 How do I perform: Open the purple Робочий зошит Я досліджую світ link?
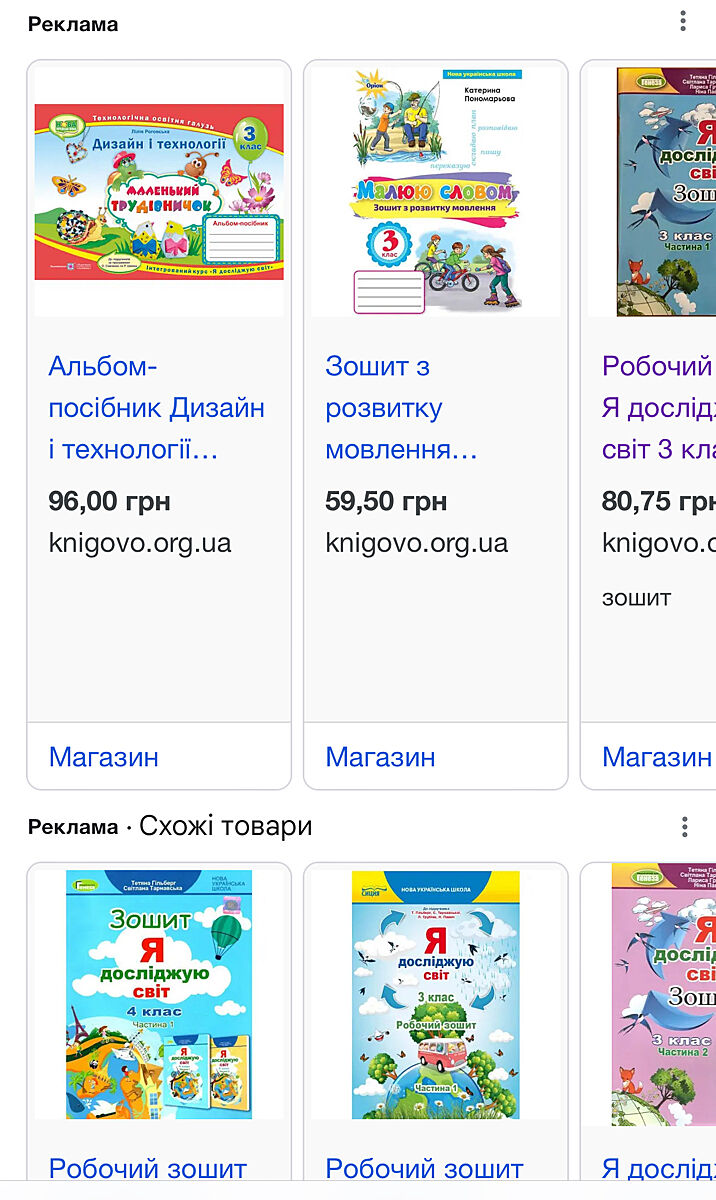pos(658,408)
